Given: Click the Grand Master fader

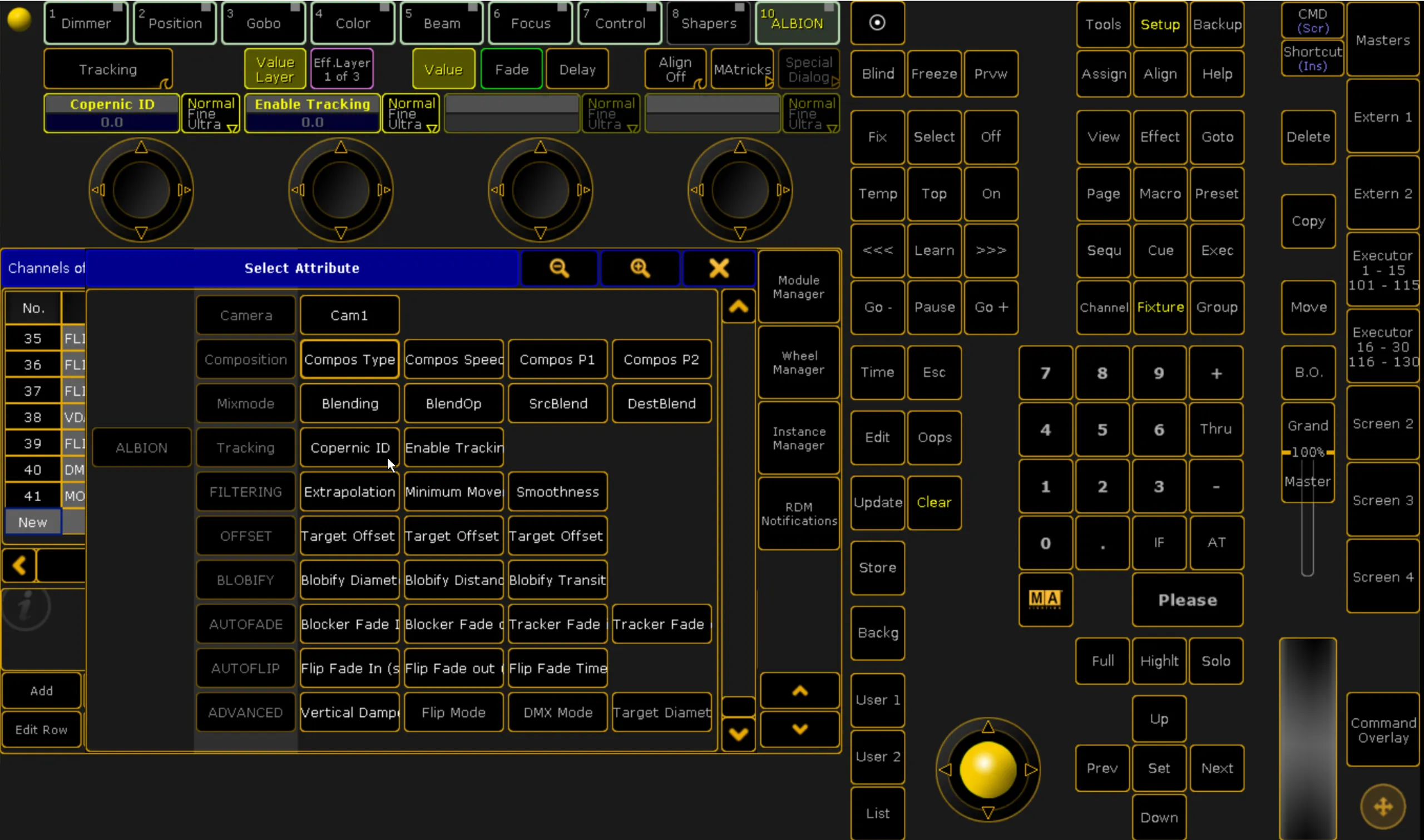Looking at the screenshot, I should tap(1307, 452).
